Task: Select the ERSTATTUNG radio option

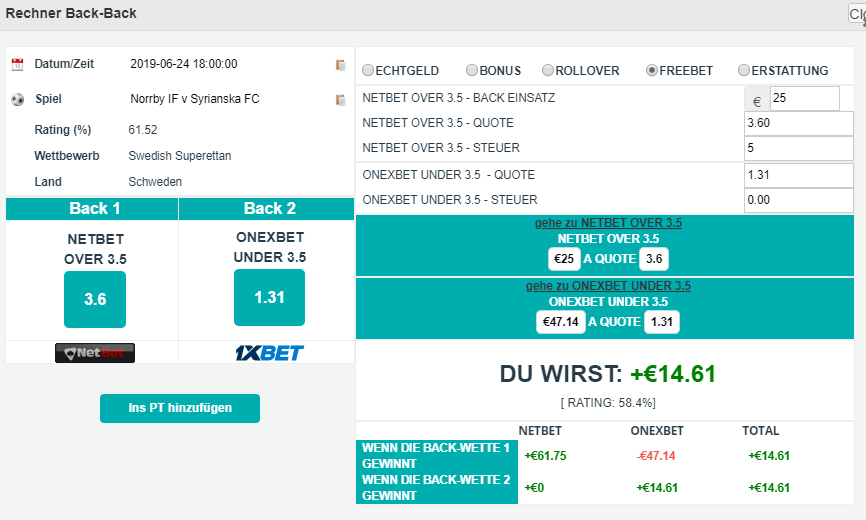Action: pyautogui.click(x=744, y=70)
